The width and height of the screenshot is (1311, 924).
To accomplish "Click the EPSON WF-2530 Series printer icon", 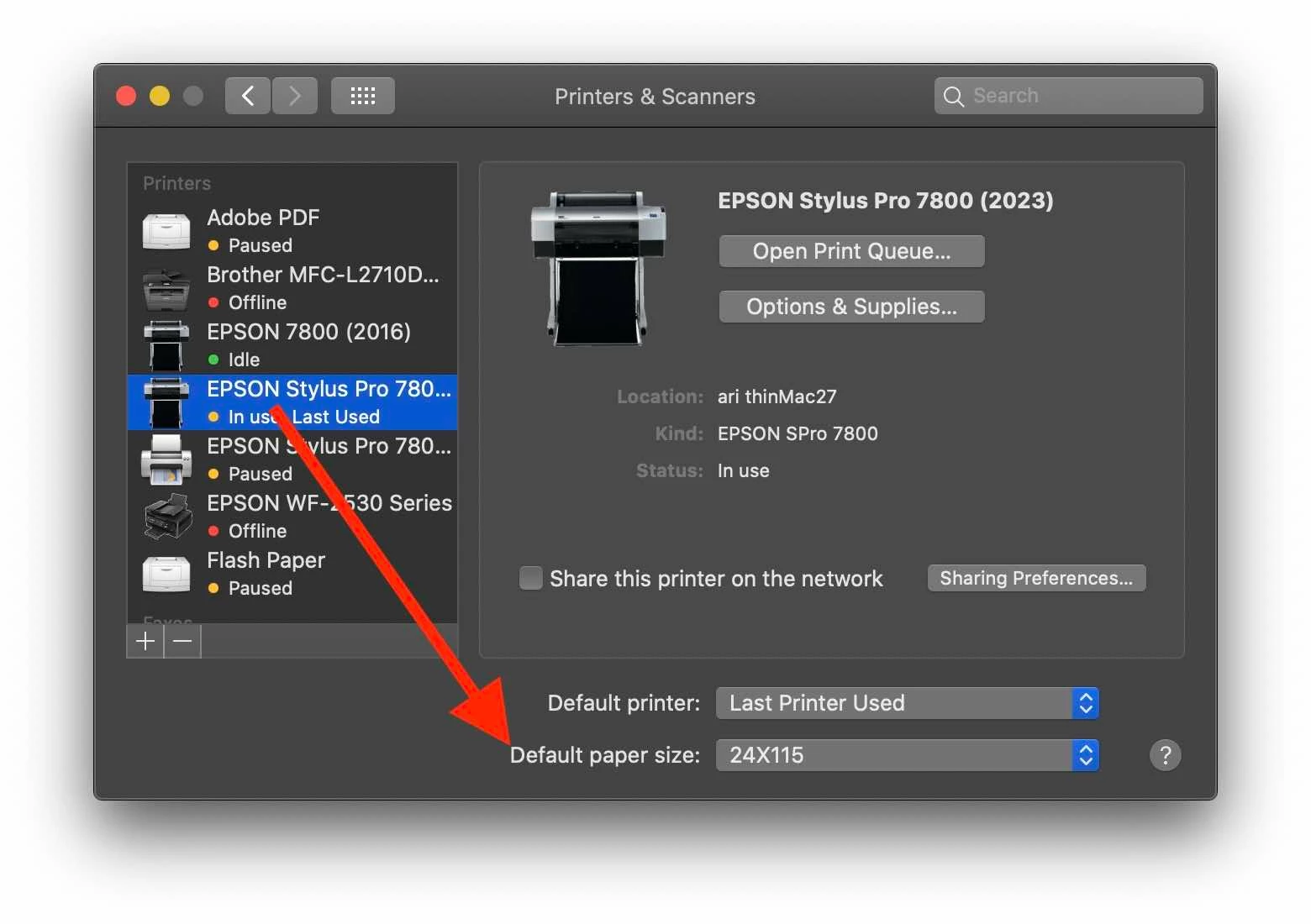I will 166,517.
